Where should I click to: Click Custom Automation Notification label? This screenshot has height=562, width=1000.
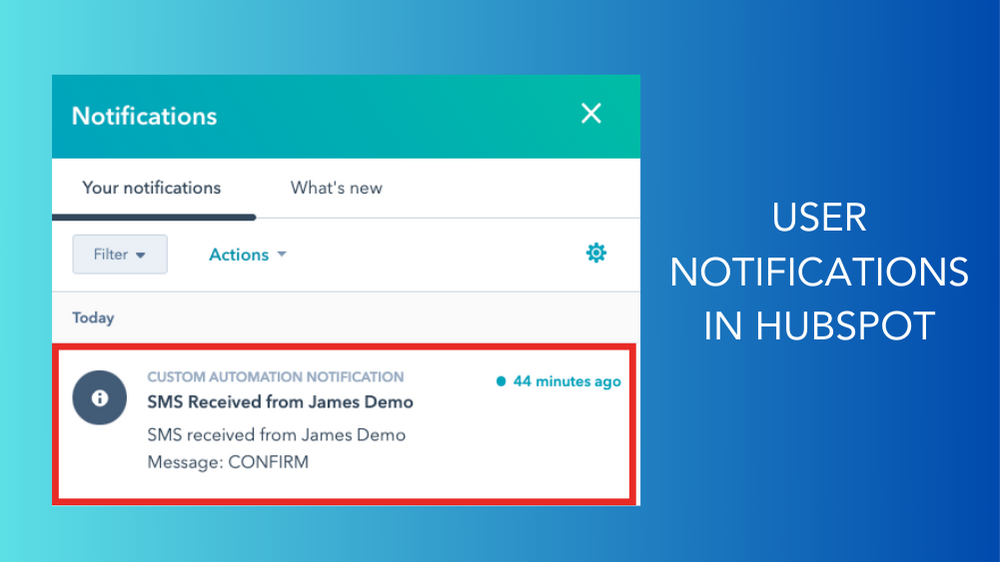[276, 377]
